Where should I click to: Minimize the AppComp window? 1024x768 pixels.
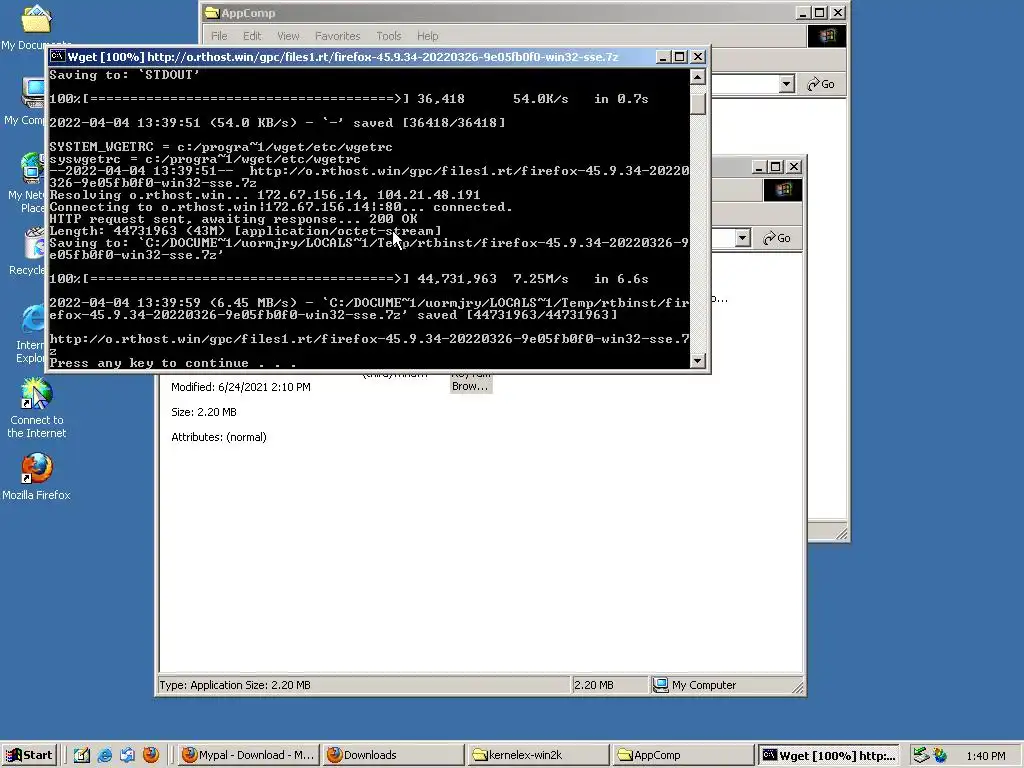point(804,12)
